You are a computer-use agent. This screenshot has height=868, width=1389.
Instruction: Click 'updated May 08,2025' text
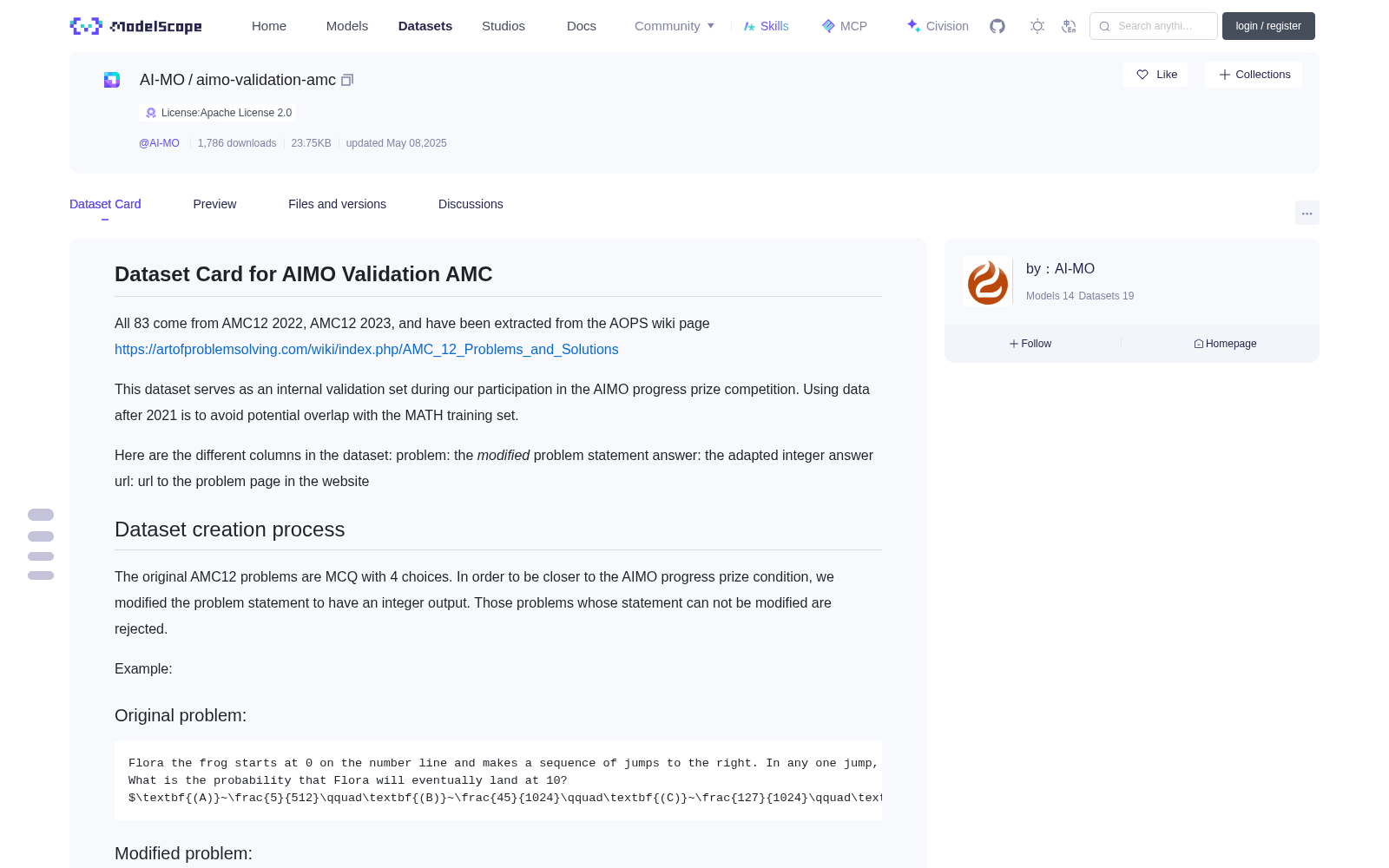click(396, 143)
